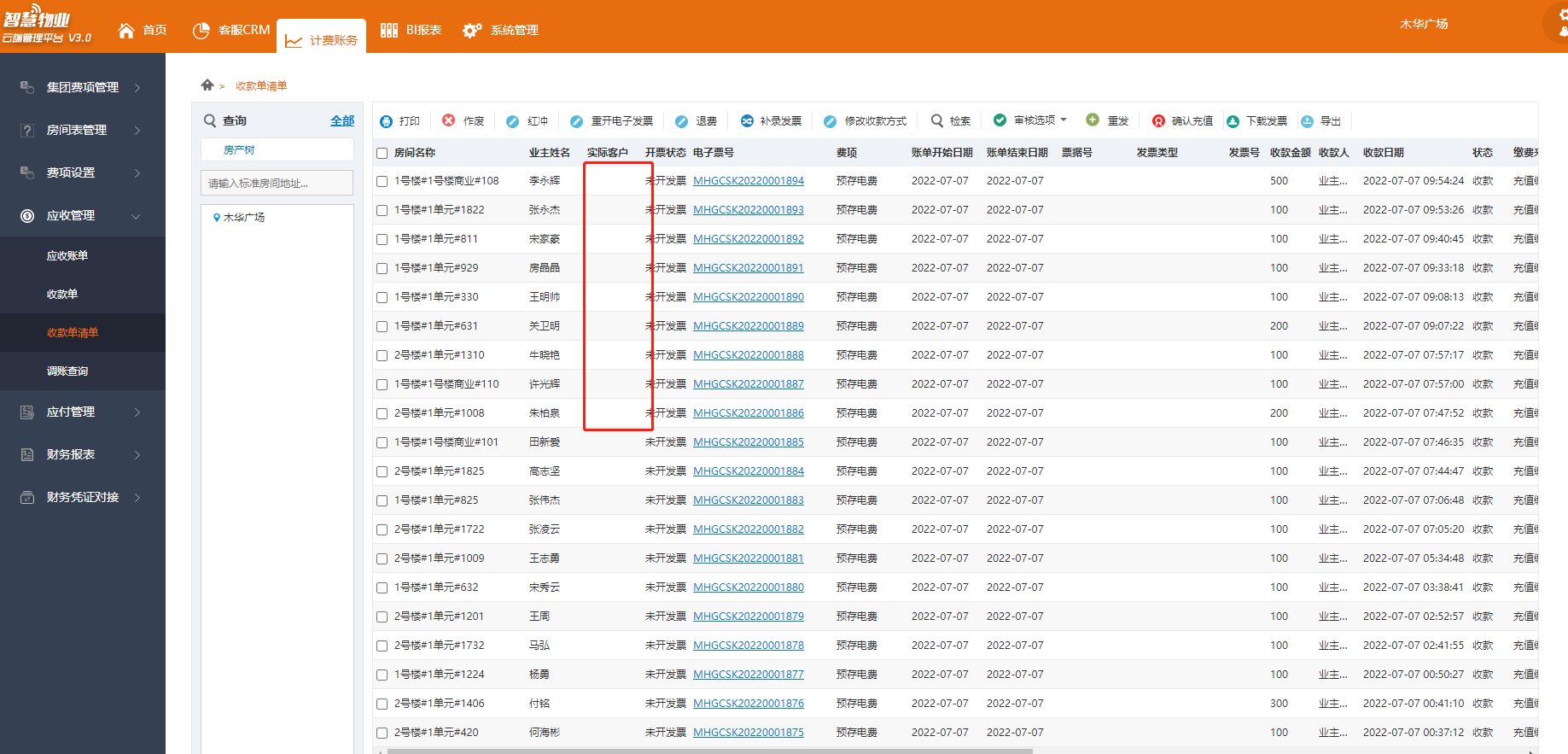Click the void (作废) red X icon
This screenshot has width=1568, height=754.
coord(448,120)
